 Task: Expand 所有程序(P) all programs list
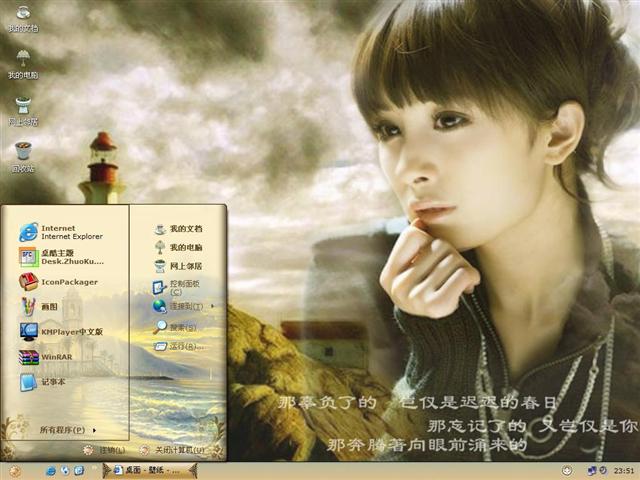tap(68, 430)
